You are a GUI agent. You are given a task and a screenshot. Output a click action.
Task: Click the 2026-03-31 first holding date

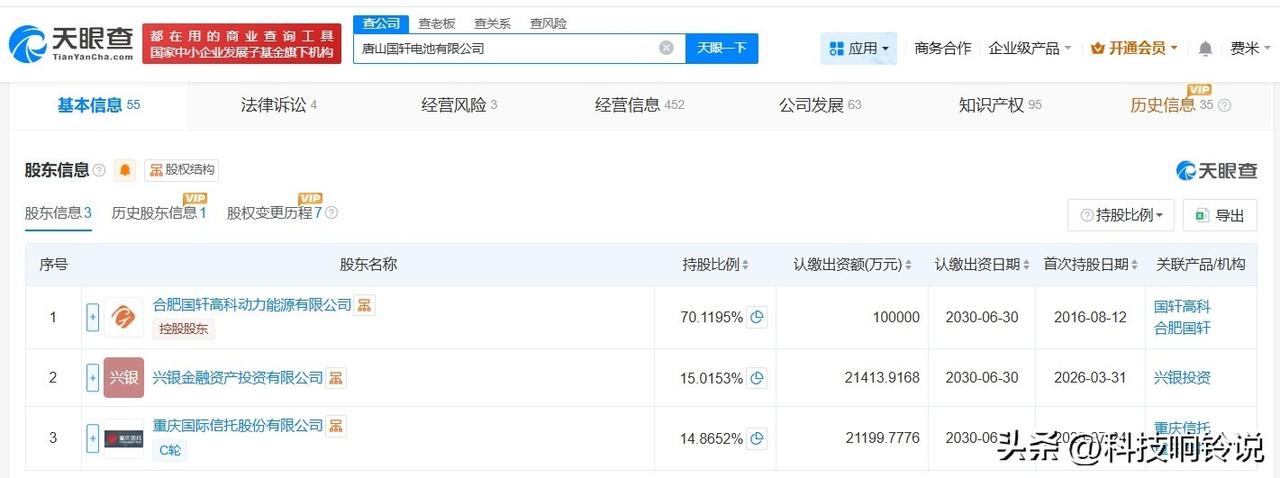tap(1090, 378)
